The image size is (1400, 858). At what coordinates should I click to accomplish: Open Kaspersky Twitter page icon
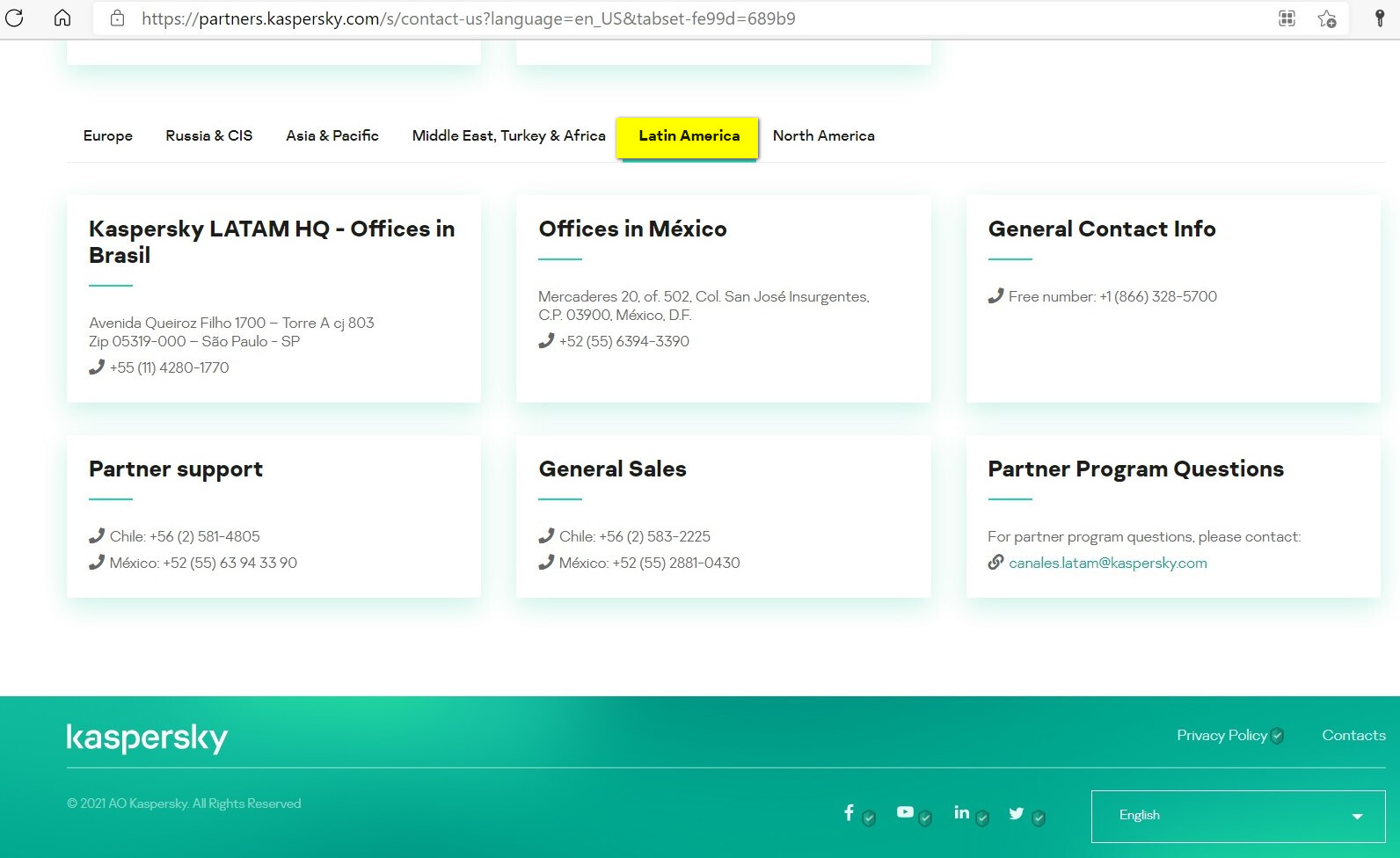click(1017, 813)
